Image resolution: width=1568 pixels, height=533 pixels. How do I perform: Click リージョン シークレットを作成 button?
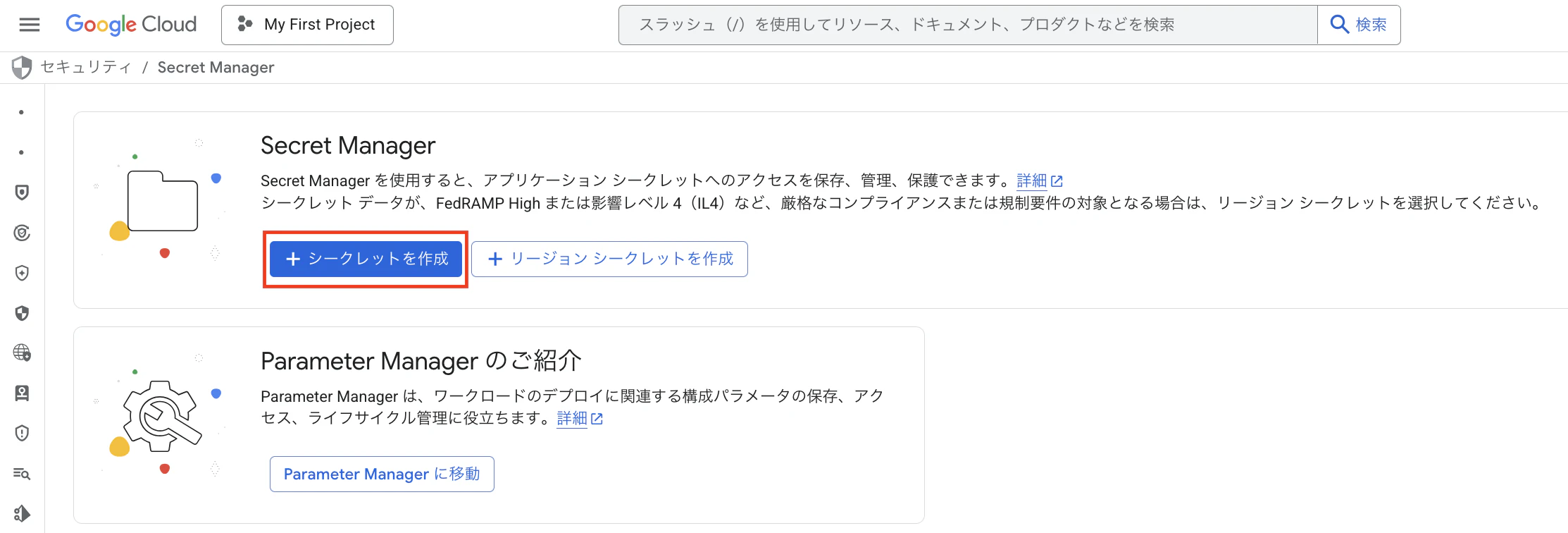pos(610,259)
